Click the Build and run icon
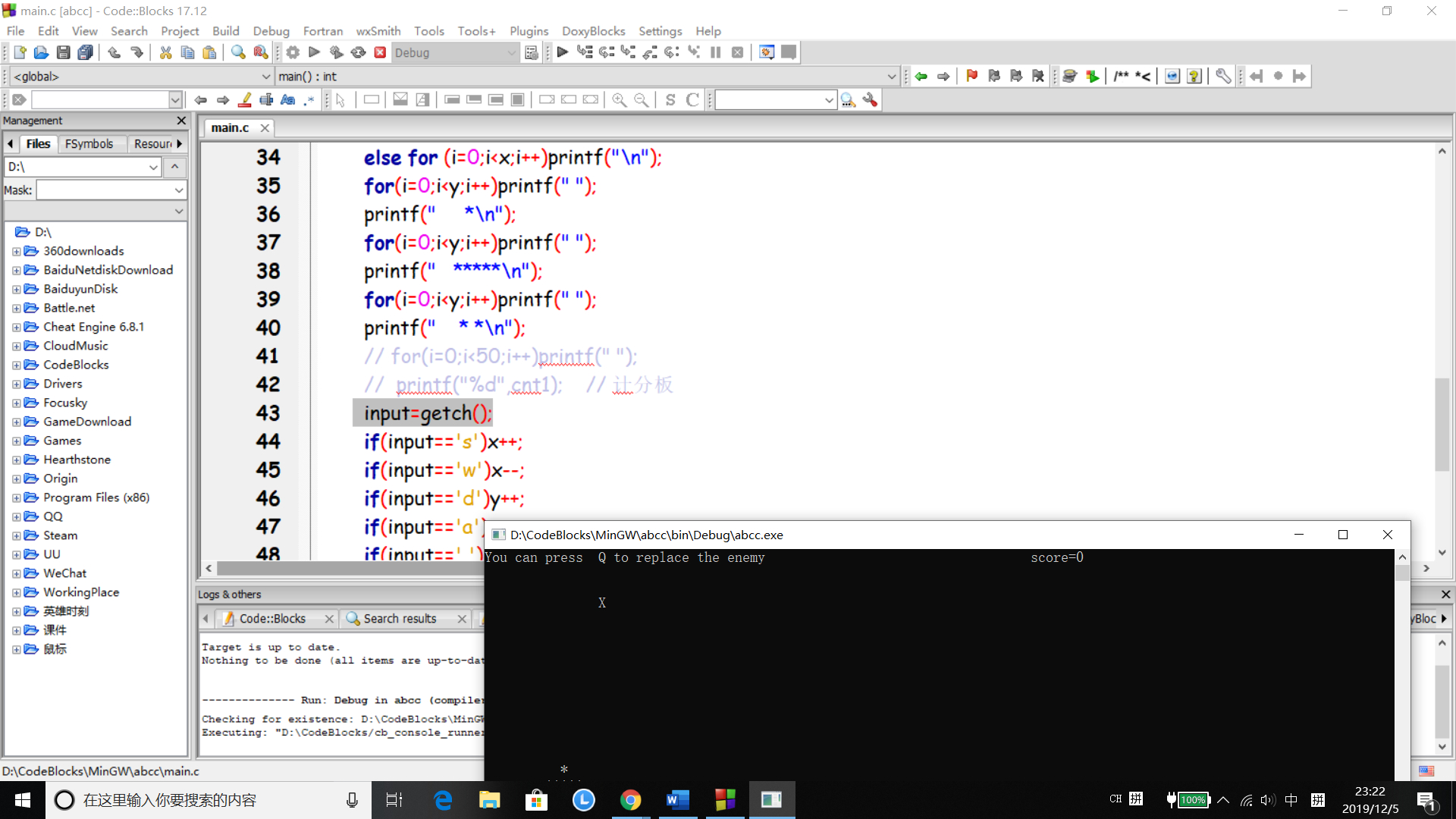The width and height of the screenshot is (1456, 819). coord(336,52)
